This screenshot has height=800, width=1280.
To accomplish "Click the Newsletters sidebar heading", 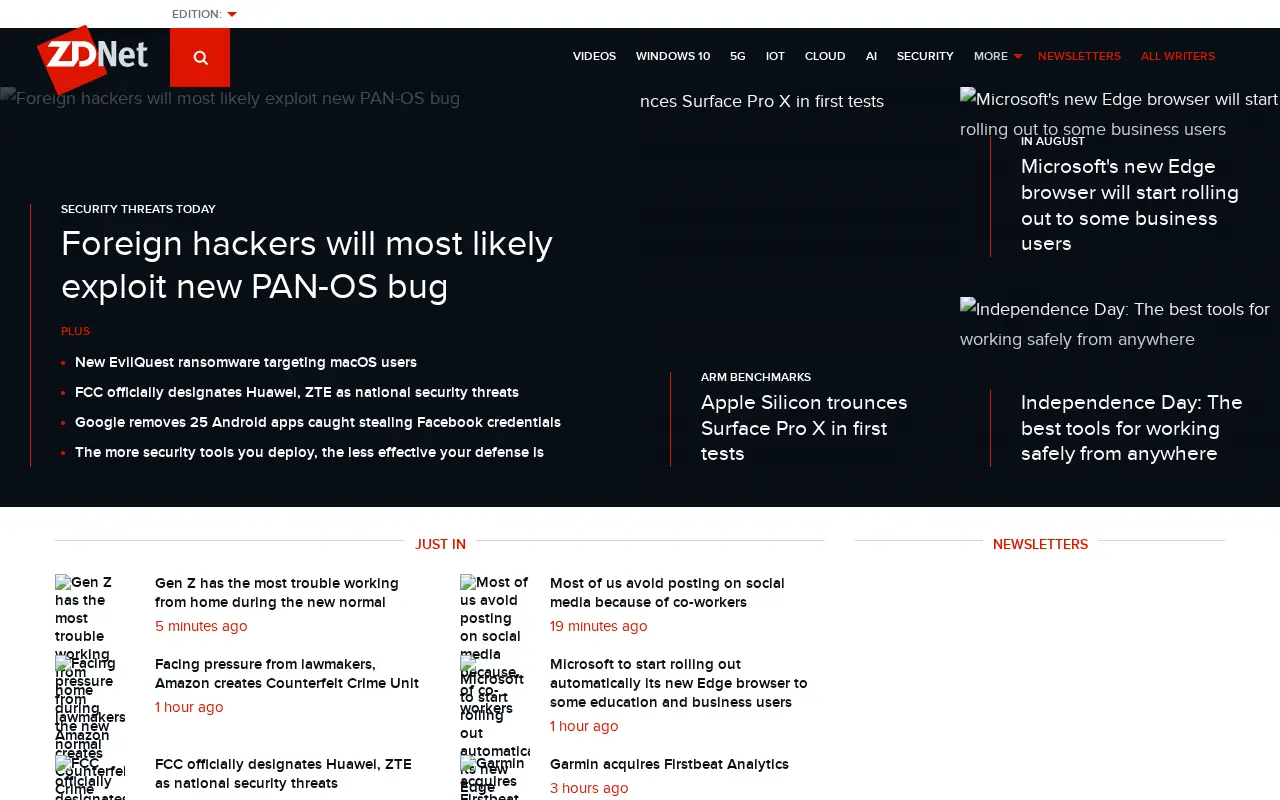I will [x=1040, y=544].
